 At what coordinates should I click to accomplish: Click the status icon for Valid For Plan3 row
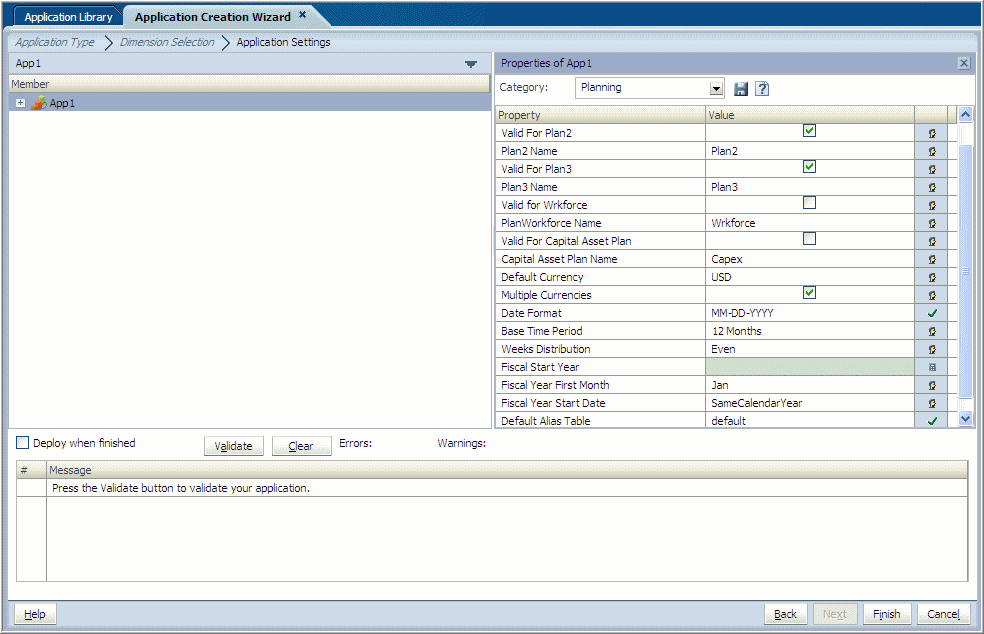coord(932,169)
